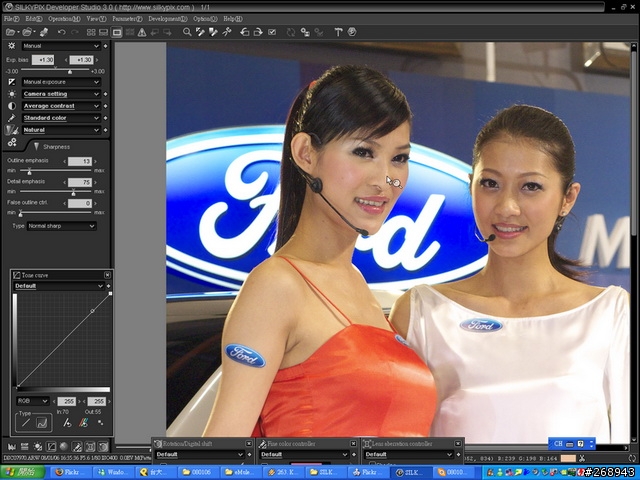640x480 pixels.
Task: Open the Parameter menu
Action: click(x=127, y=19)
